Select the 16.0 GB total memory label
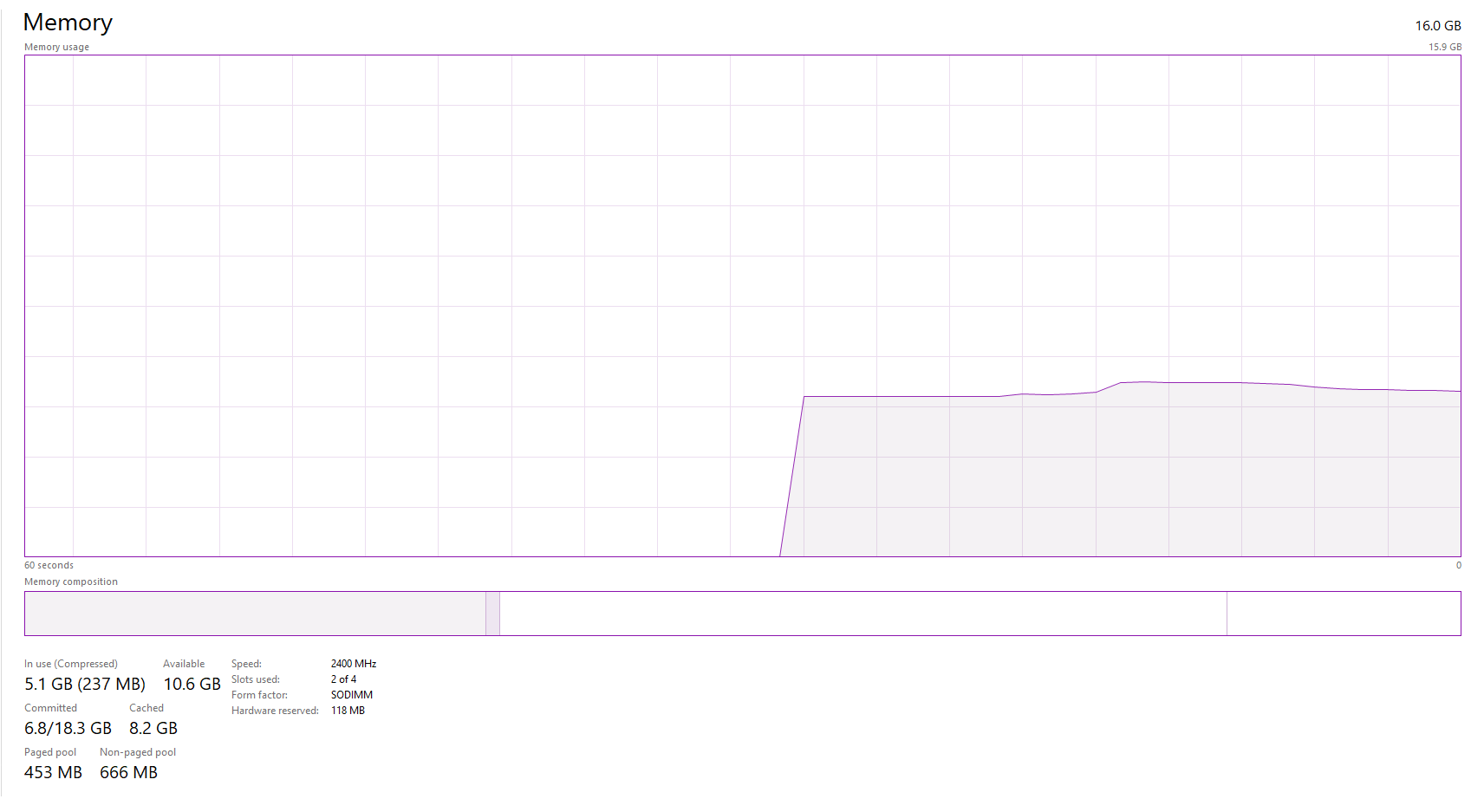 (x=1438, y=26)
